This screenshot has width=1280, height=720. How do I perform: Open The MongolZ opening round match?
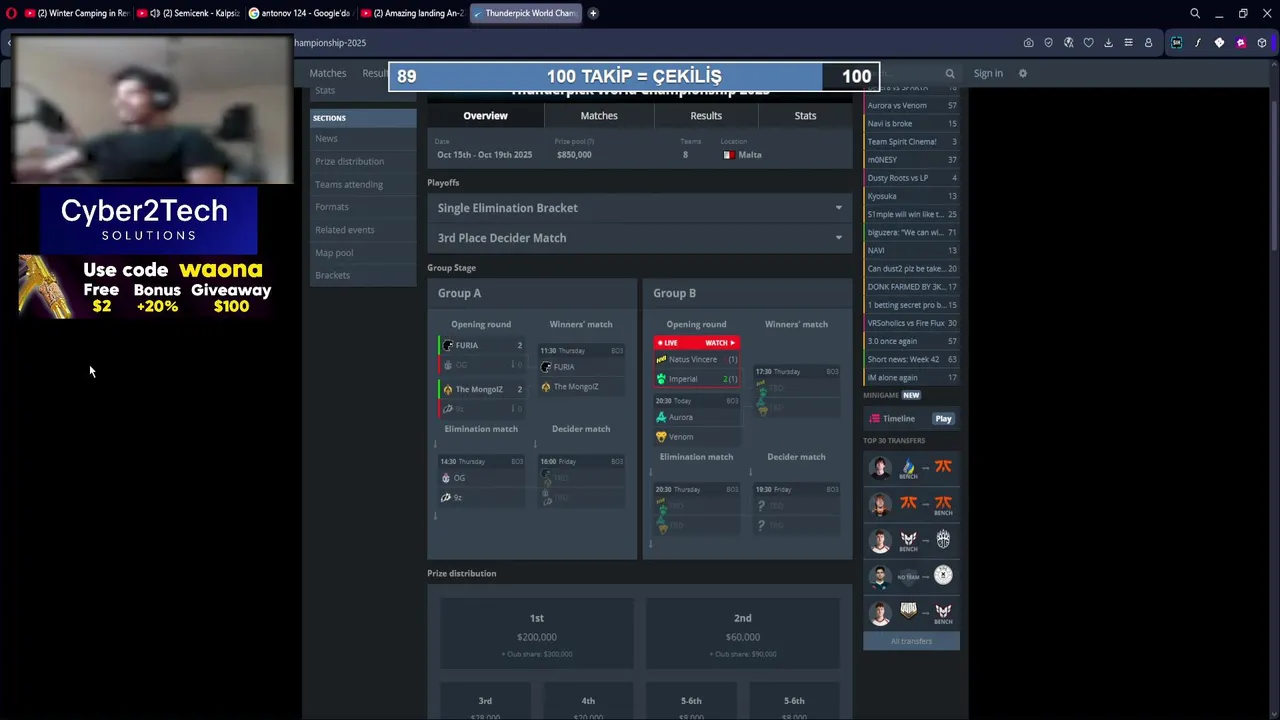point(482,399)
